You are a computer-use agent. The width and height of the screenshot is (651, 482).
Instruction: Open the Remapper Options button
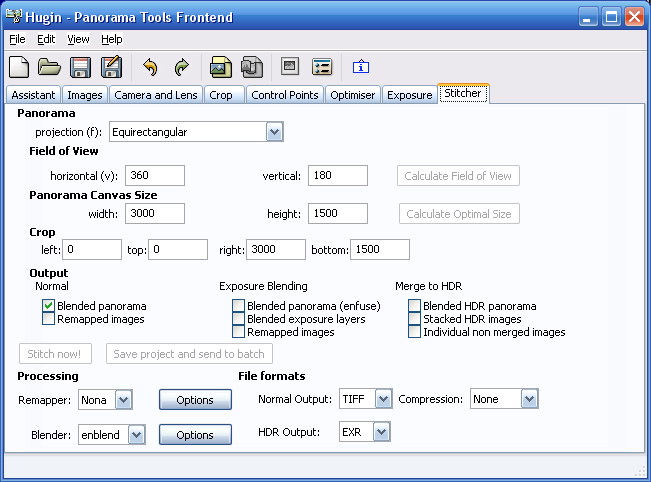coord(195,400)
